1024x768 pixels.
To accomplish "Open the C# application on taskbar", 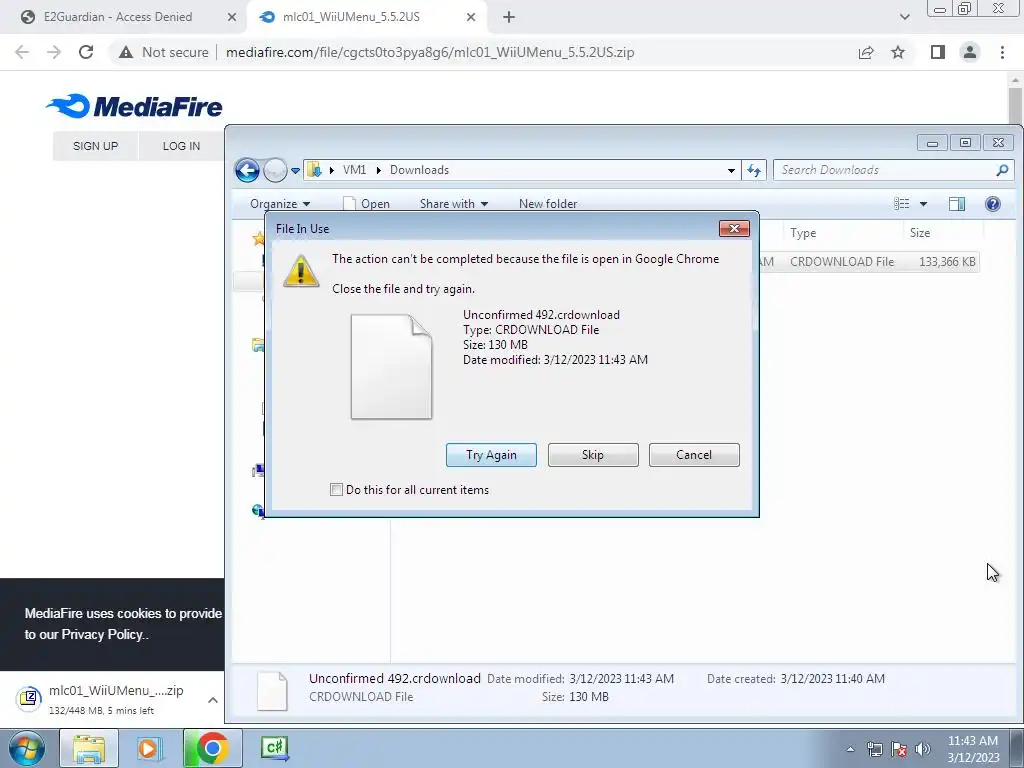I will 274,748.
